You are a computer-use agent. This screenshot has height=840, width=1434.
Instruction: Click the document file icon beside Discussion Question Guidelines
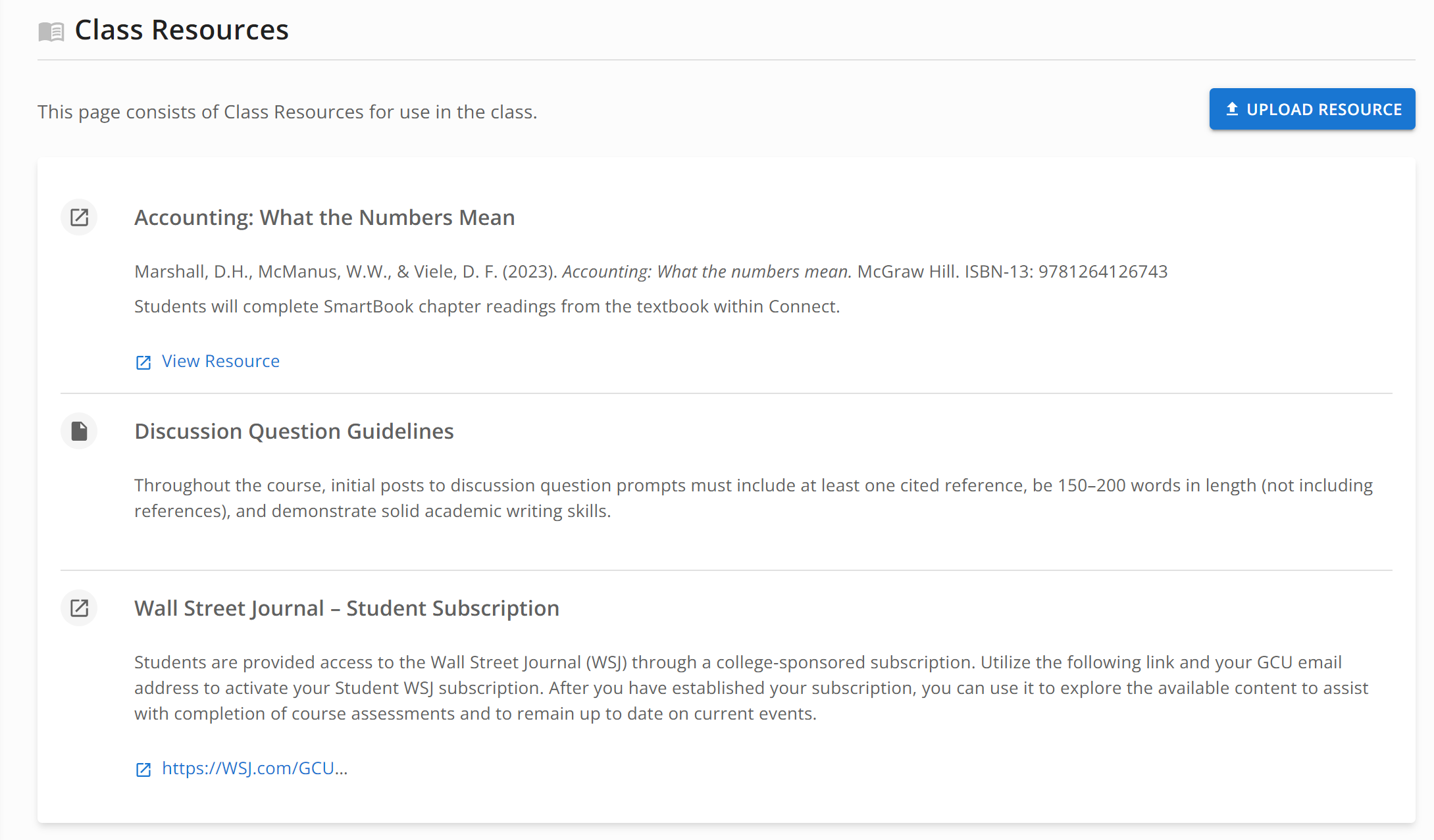pos(79,431)
